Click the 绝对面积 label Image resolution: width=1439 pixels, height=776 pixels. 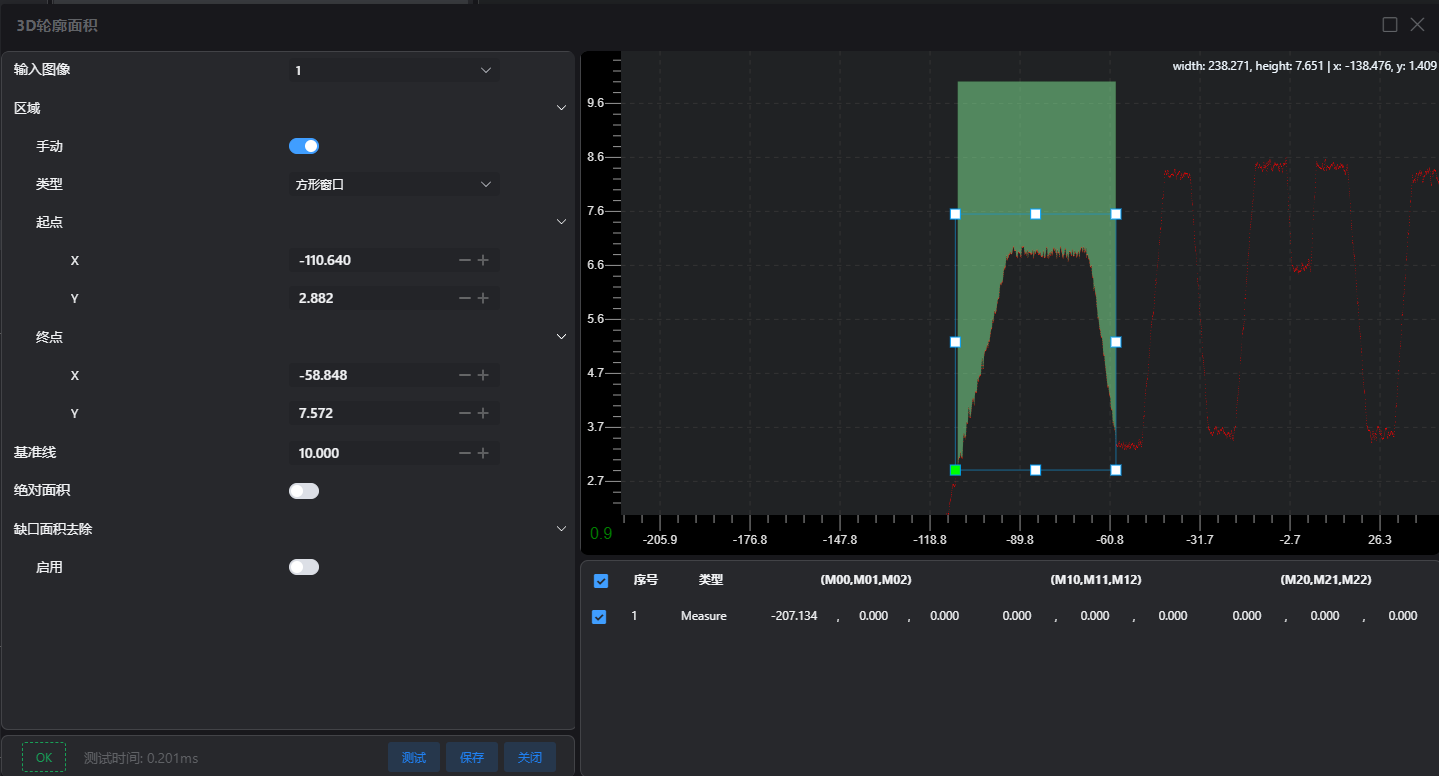click(42, 491)
